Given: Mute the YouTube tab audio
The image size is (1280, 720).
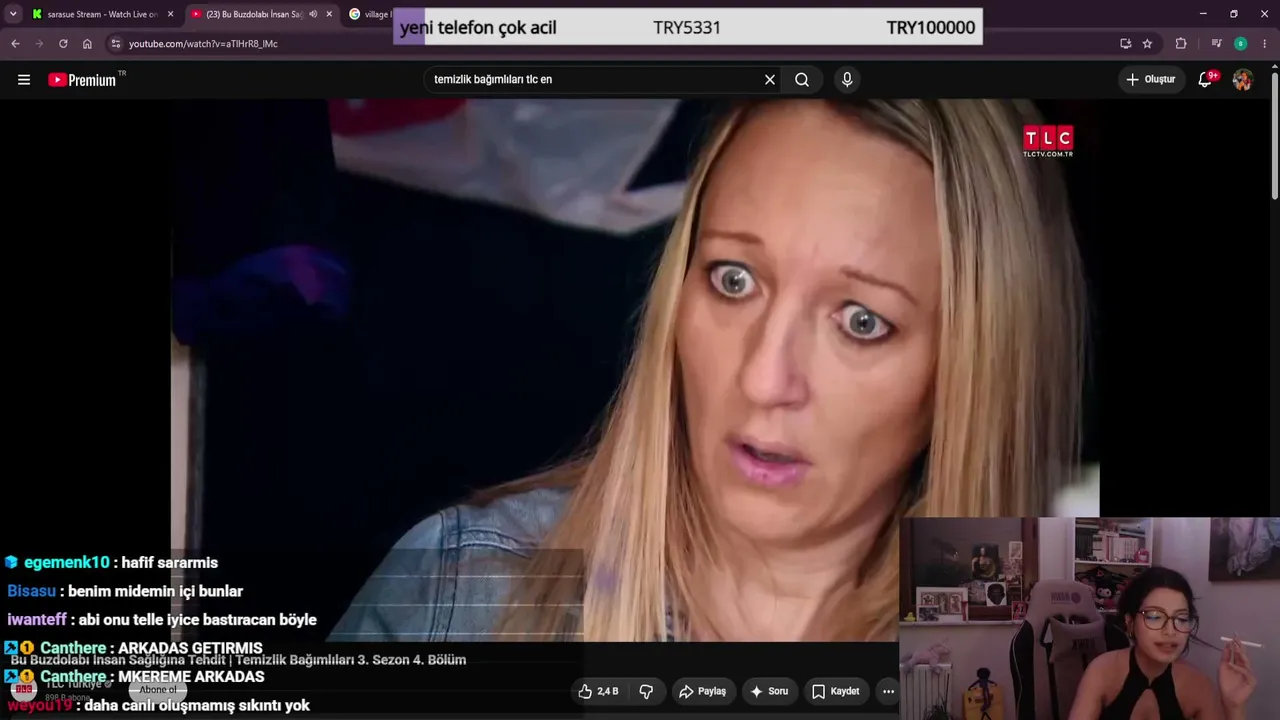Looking at the screenshot, I should [313, 14].
